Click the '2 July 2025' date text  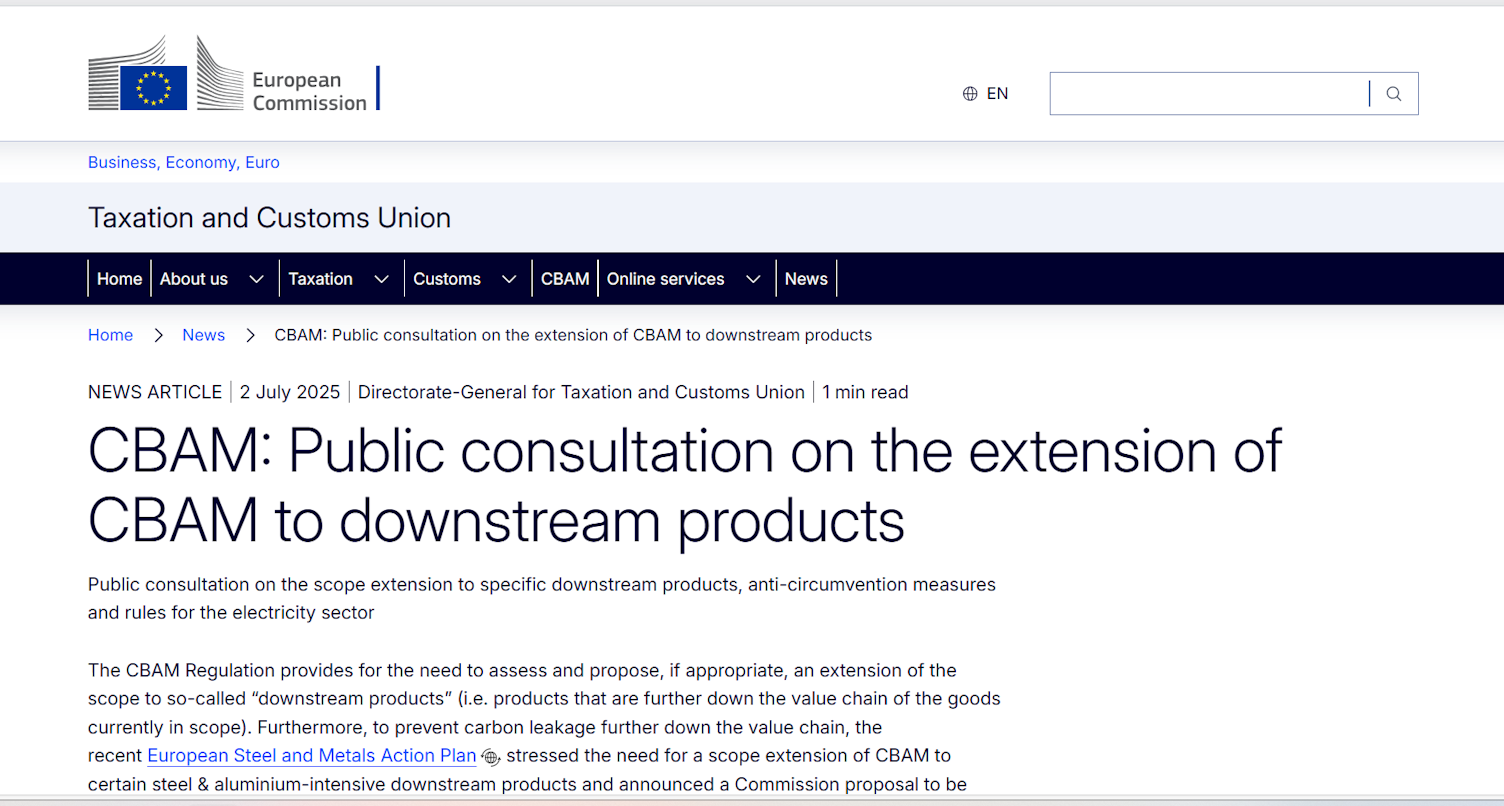(290, 392)
